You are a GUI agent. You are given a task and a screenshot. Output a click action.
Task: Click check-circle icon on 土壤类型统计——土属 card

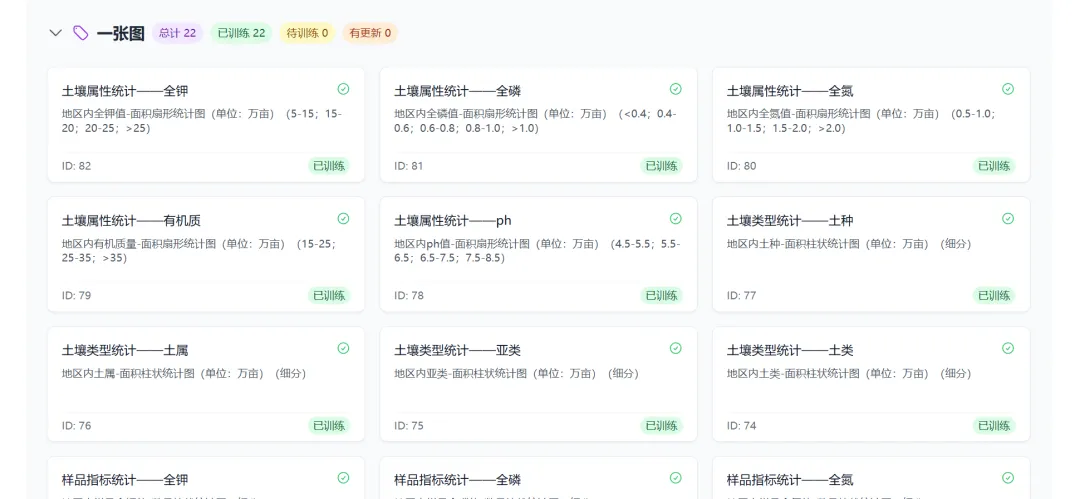pyautogui.click(x=343, y=348)
